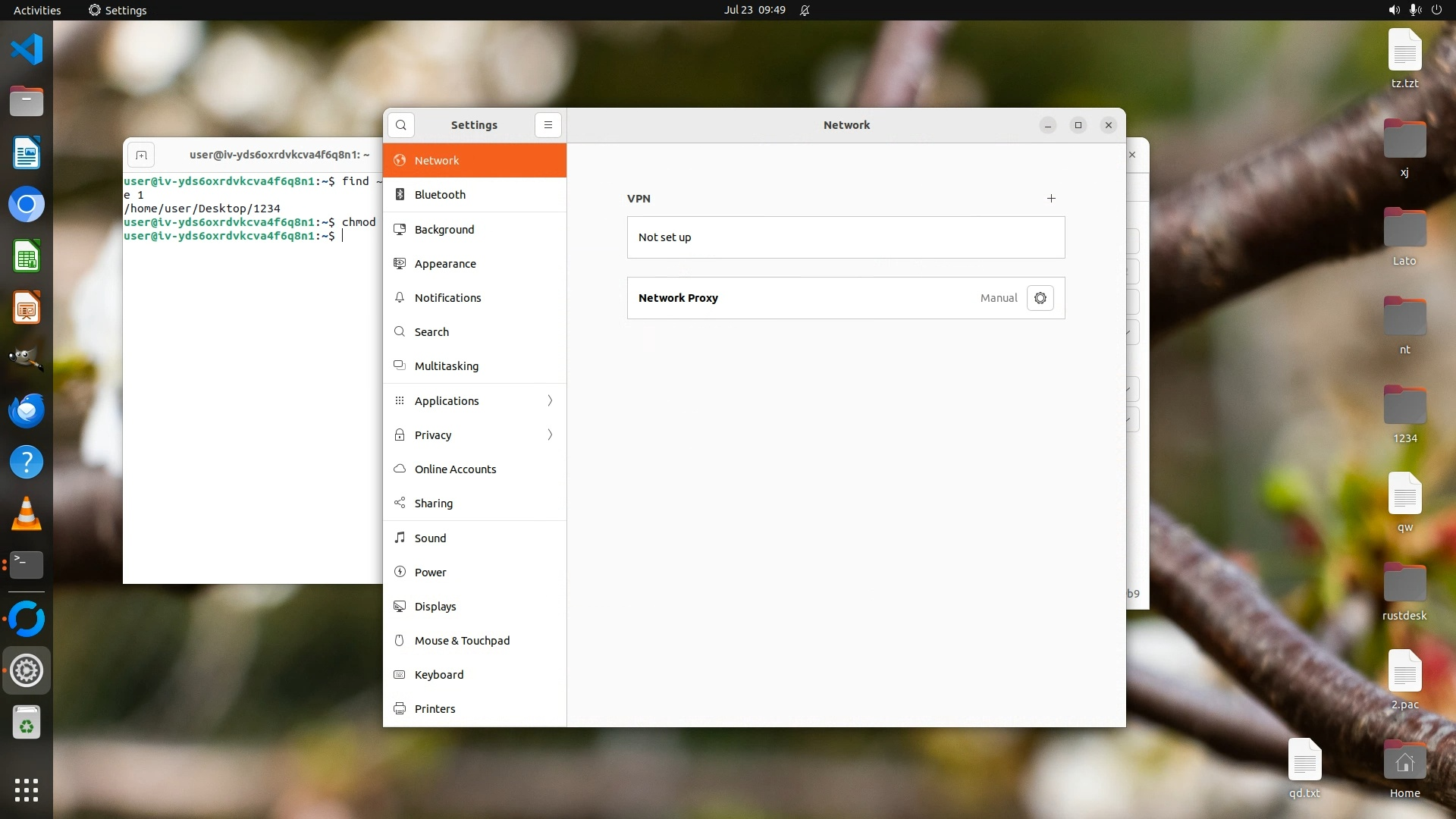Show applications grid in dock

pos(27,790)
